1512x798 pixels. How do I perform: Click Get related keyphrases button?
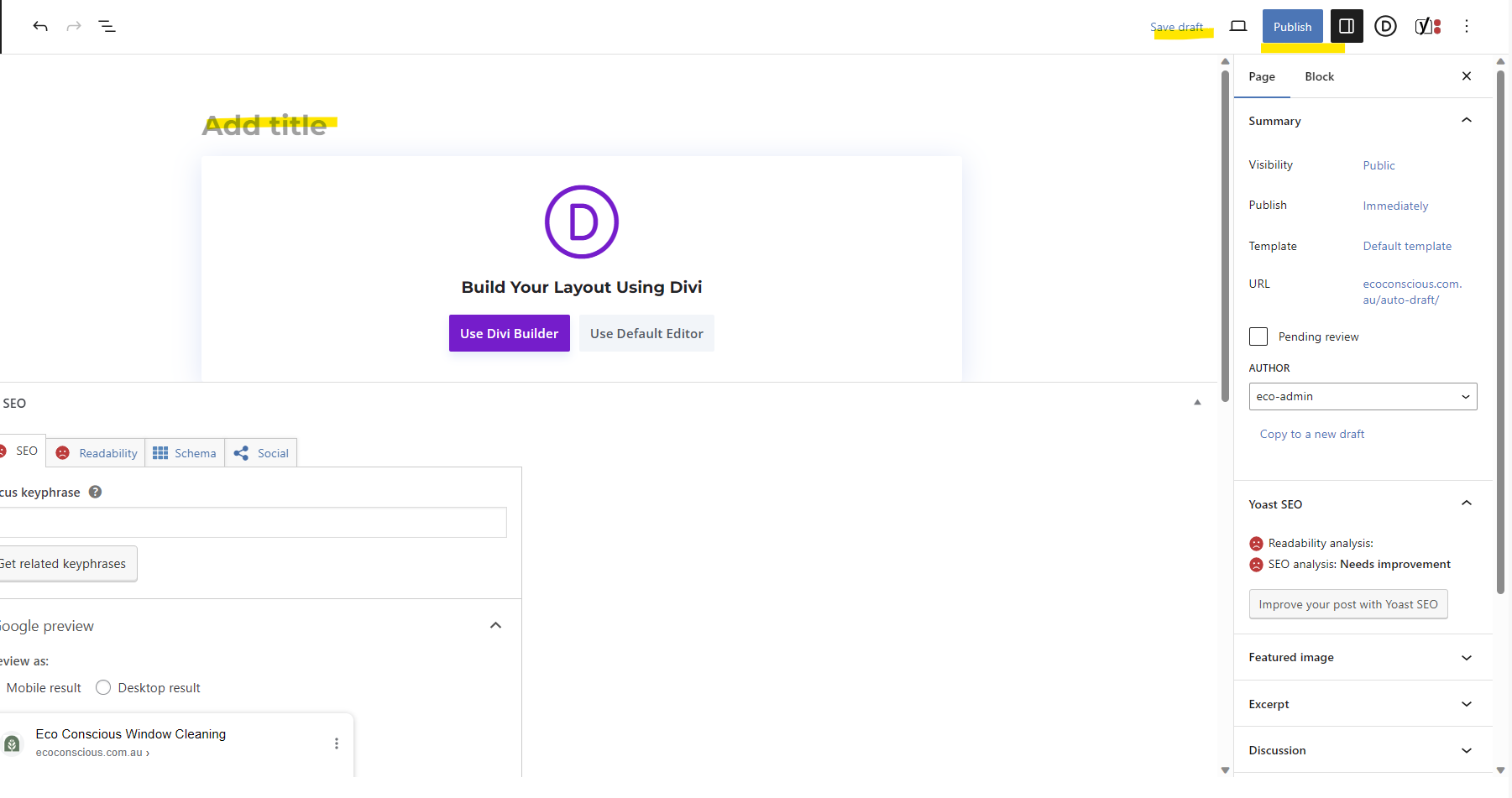coord(67,564)
